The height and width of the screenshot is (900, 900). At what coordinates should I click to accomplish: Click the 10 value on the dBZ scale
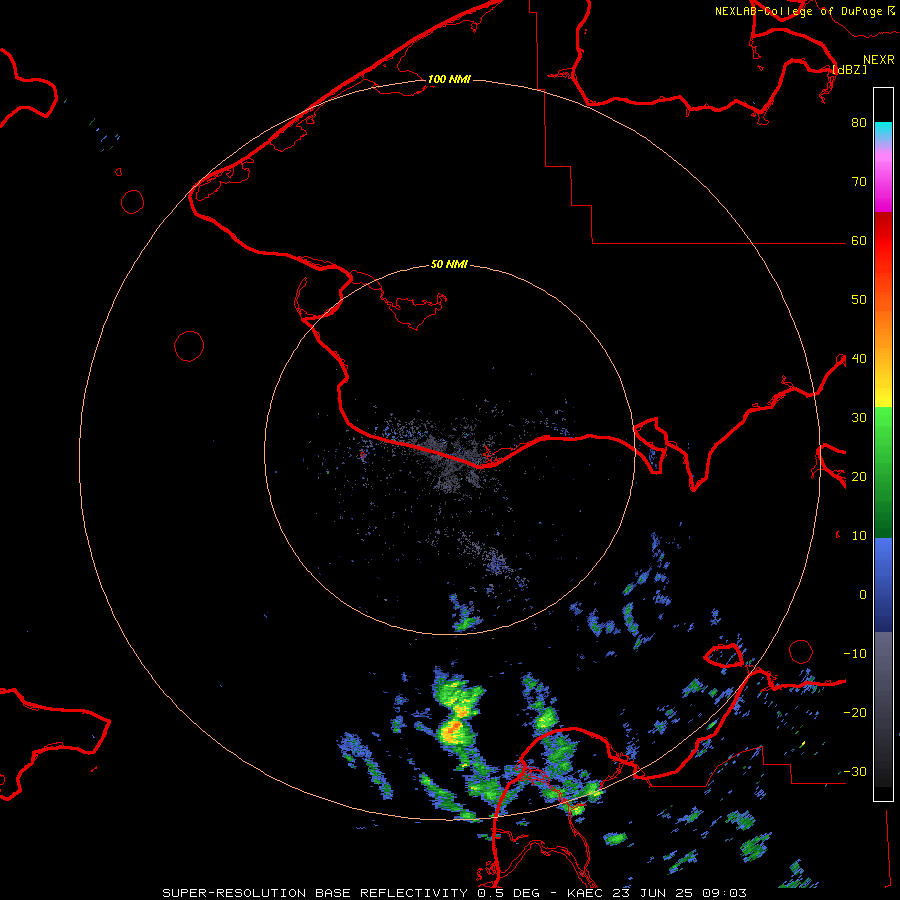pyautogui.click(x=859, y=536)
